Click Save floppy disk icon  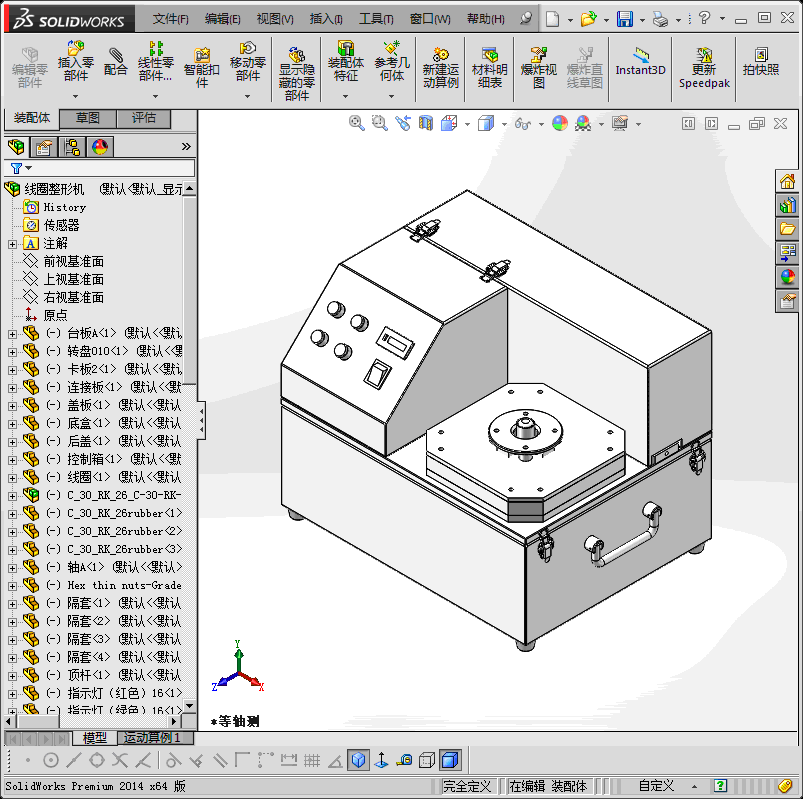[x=625, y=19]
